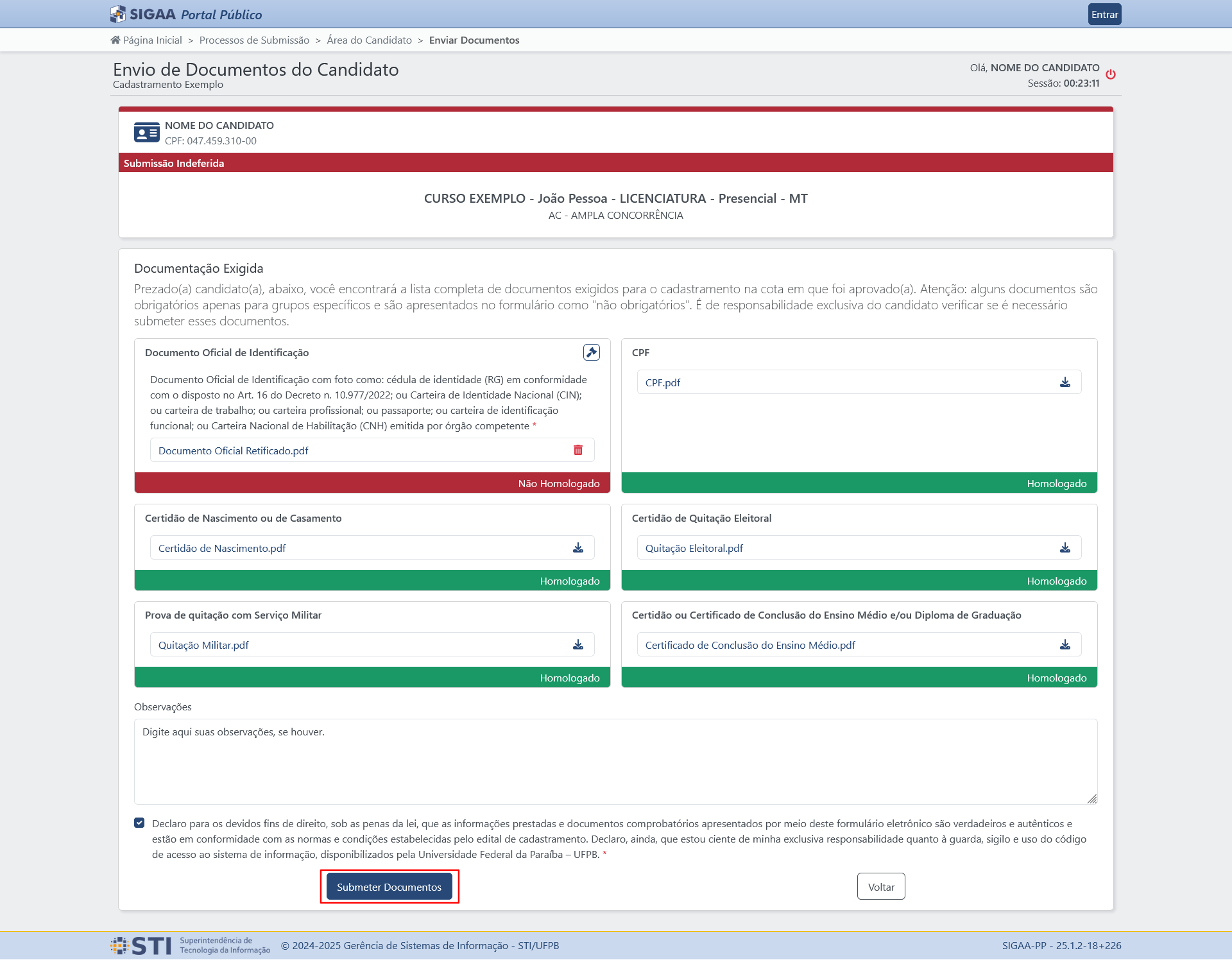The width and height of the screenshot is (1232, 960).
Task: Open Certidão de Nascimento.pdf file link
Action: pyautogui.click(x=222, y=548)
